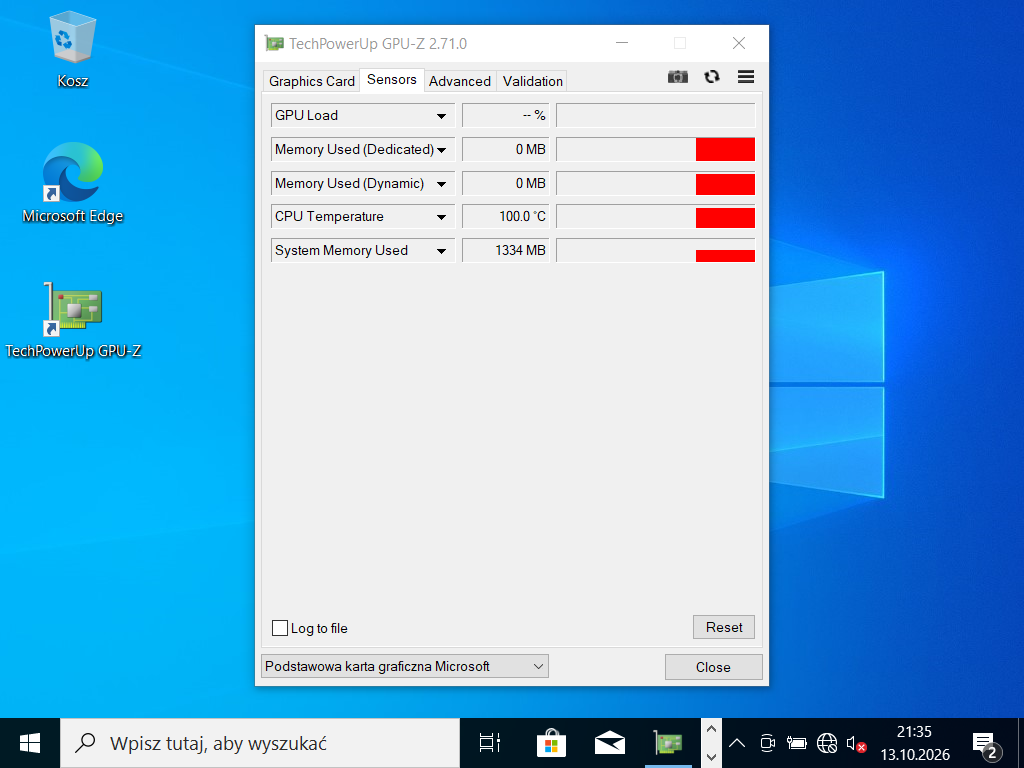Click the battery tray icon
The height and width of the screenshot is (768, 1024).
click(x=796, y=743)
